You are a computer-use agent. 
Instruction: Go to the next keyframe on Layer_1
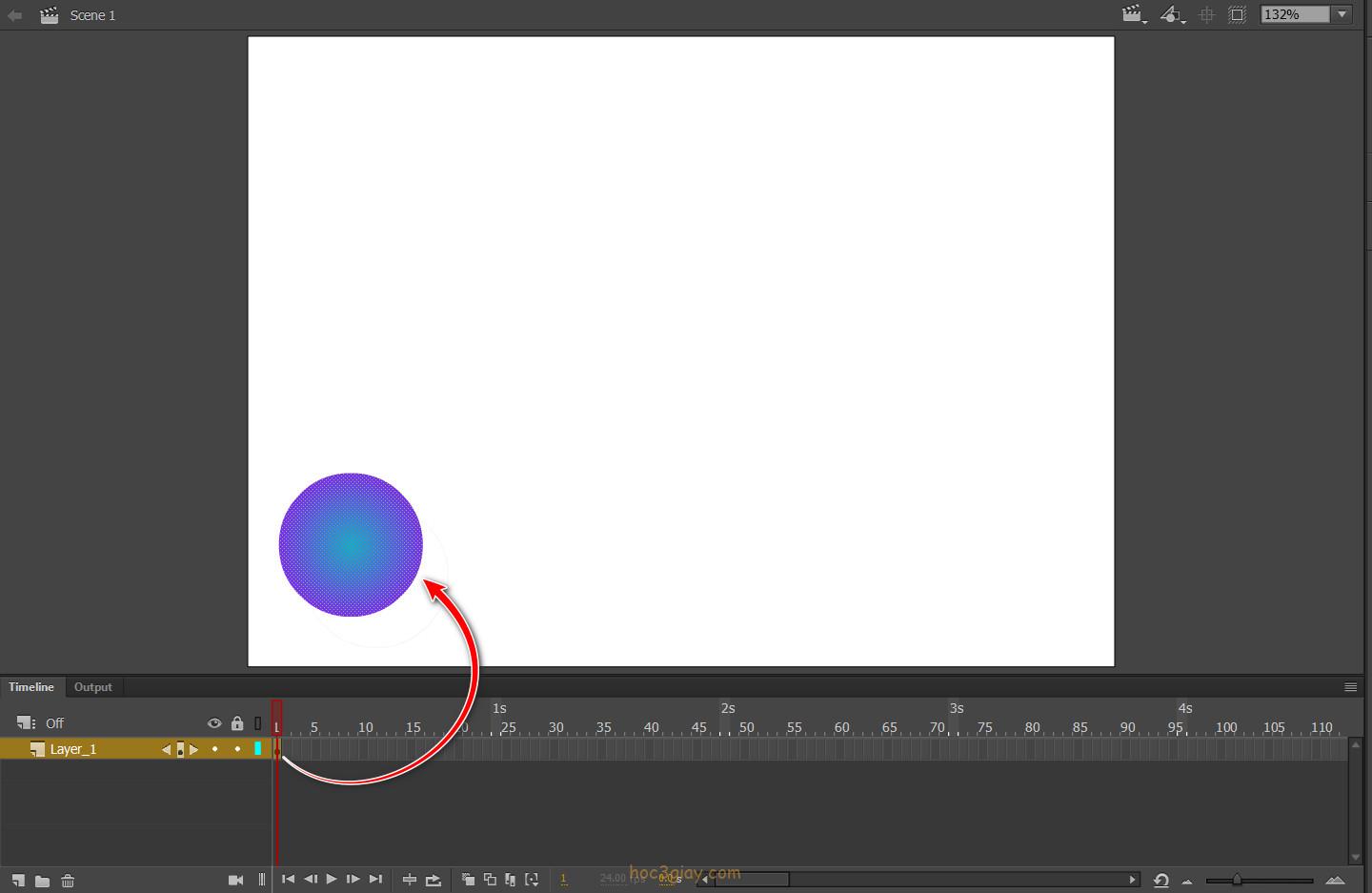193,750
